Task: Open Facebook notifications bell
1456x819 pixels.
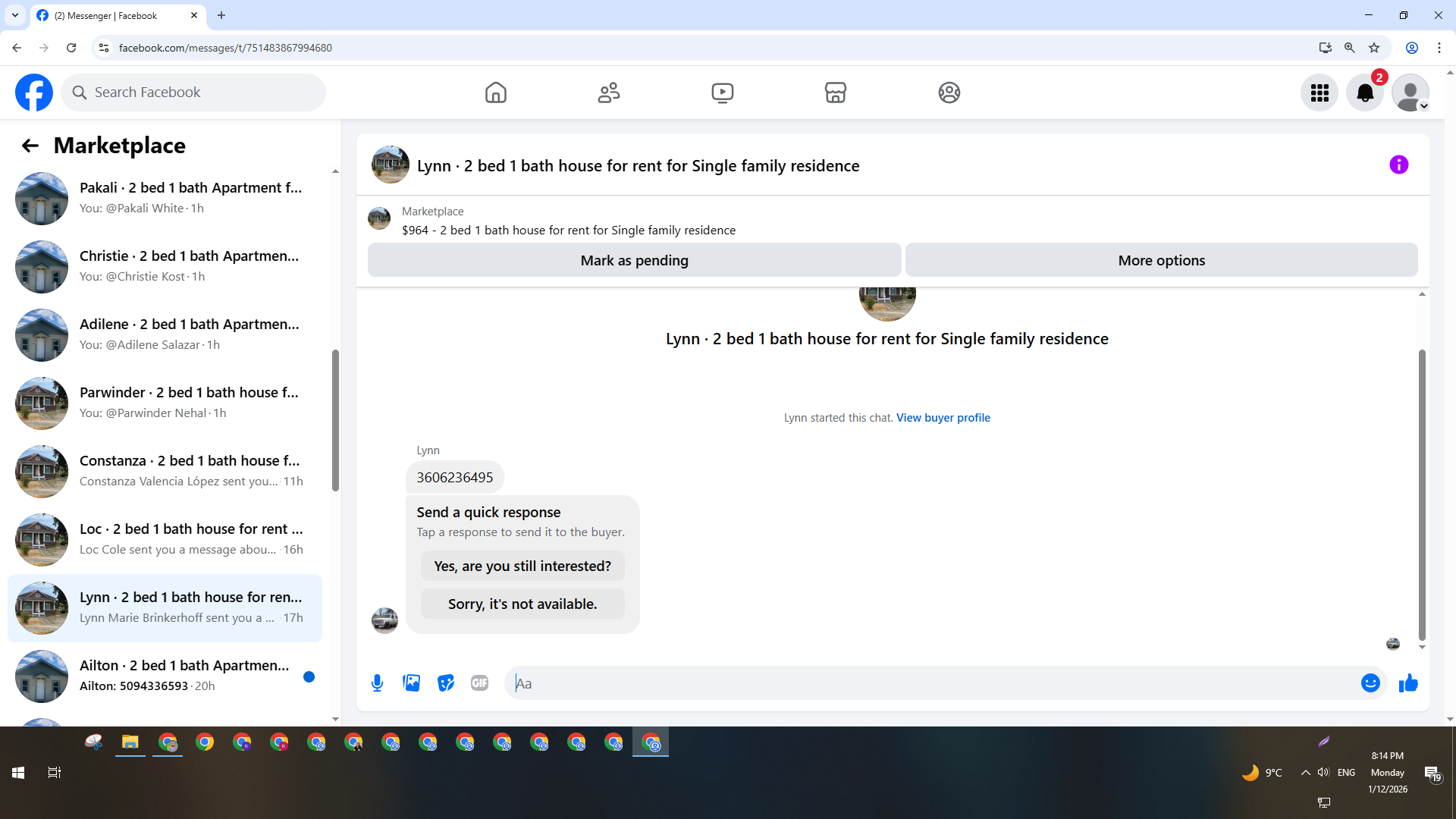Action: 1364,93
